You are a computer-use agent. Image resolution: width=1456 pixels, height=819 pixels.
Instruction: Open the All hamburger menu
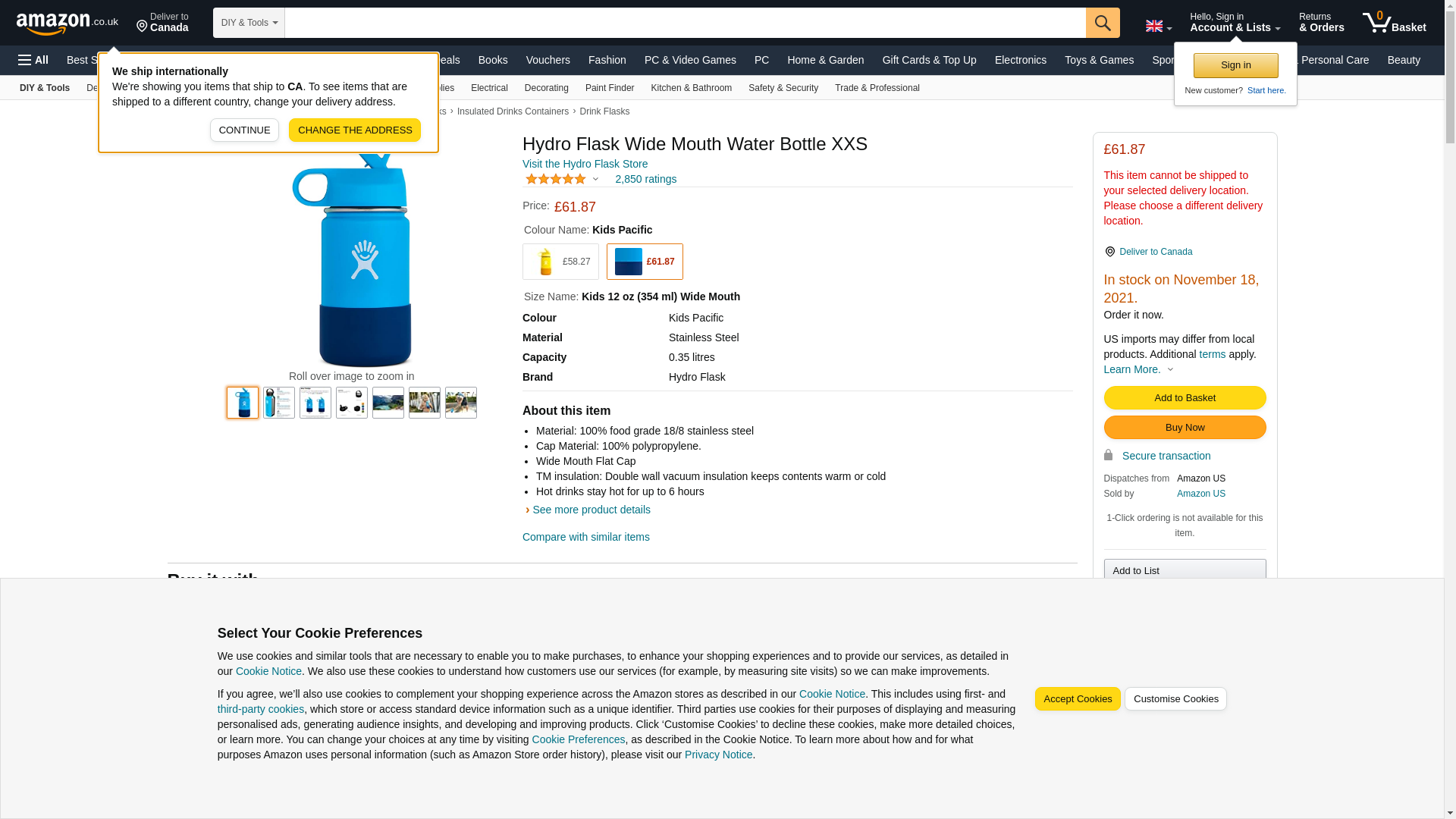point(33,60)
